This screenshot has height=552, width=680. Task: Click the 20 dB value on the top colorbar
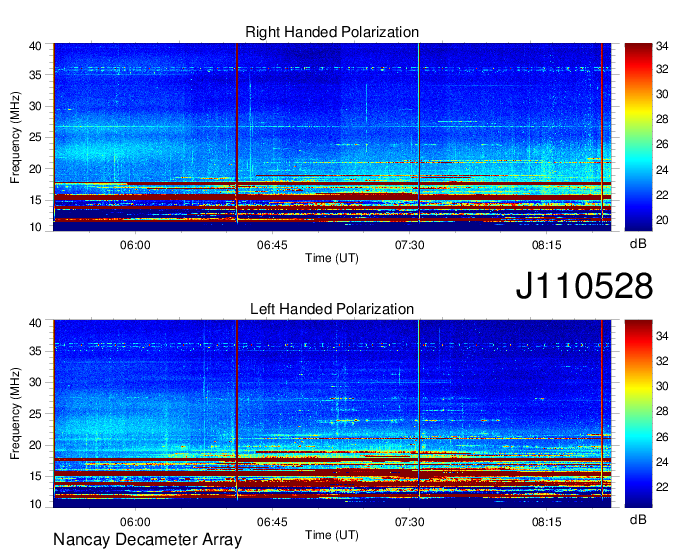click(x=662, y=220)
